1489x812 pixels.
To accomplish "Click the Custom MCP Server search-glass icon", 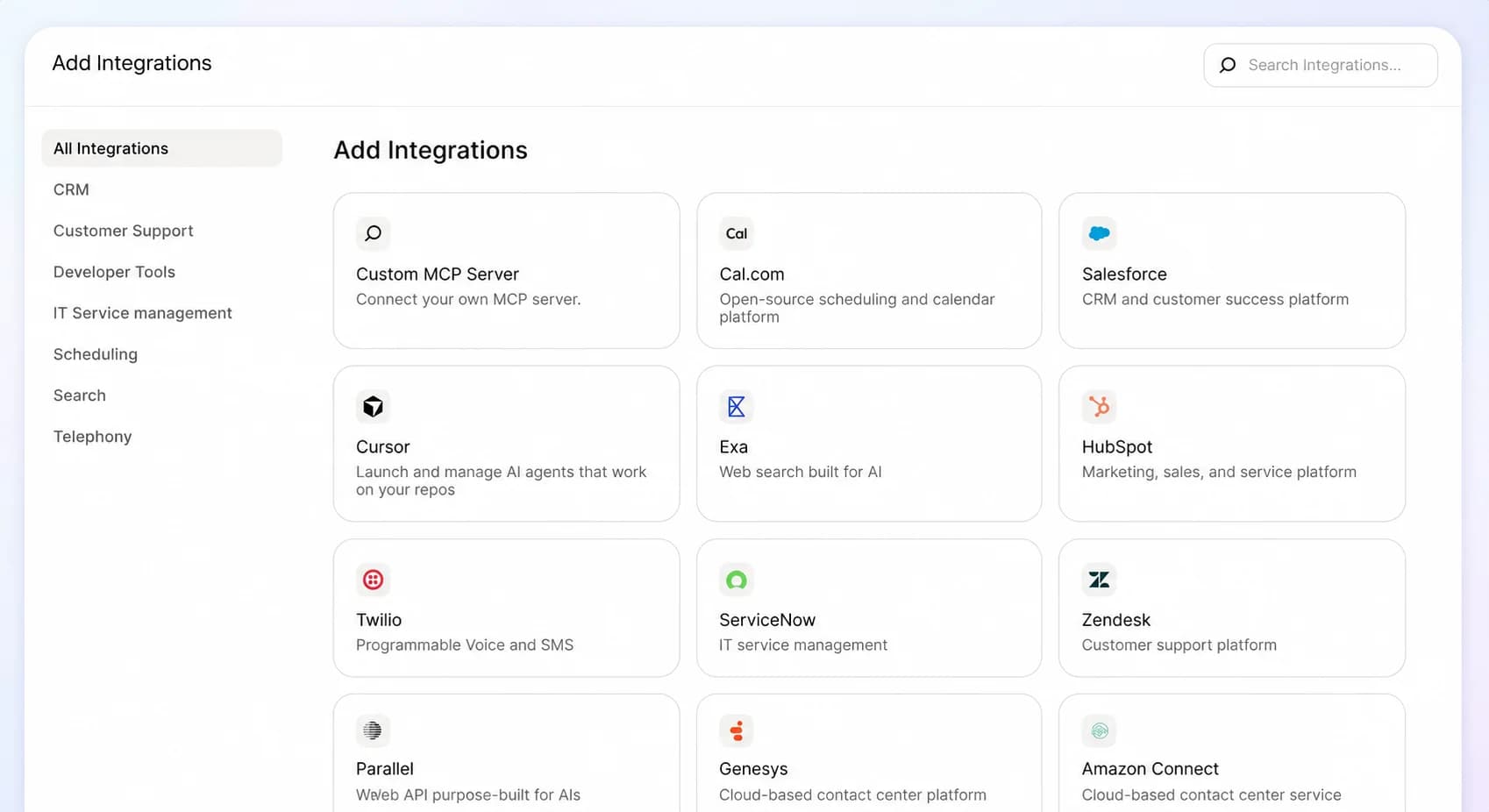I will point(373,233).
